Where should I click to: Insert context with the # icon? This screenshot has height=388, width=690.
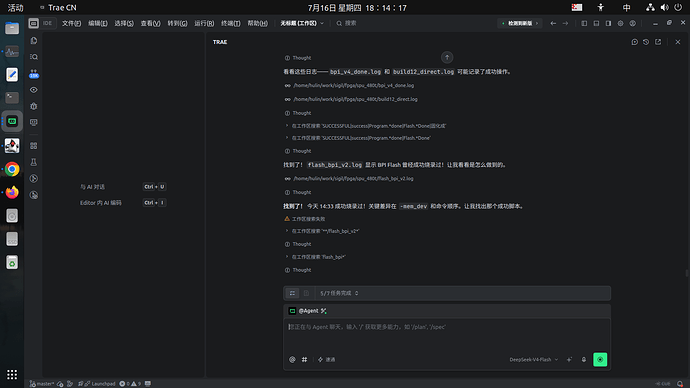[305, 359]
